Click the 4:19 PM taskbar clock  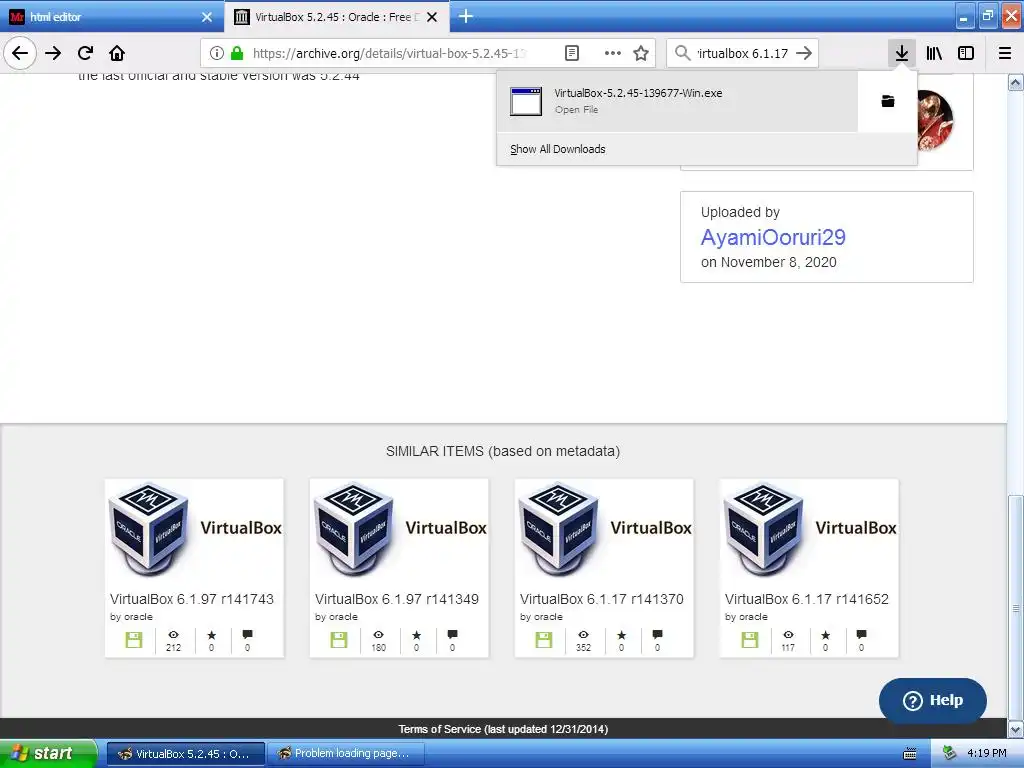987,753
